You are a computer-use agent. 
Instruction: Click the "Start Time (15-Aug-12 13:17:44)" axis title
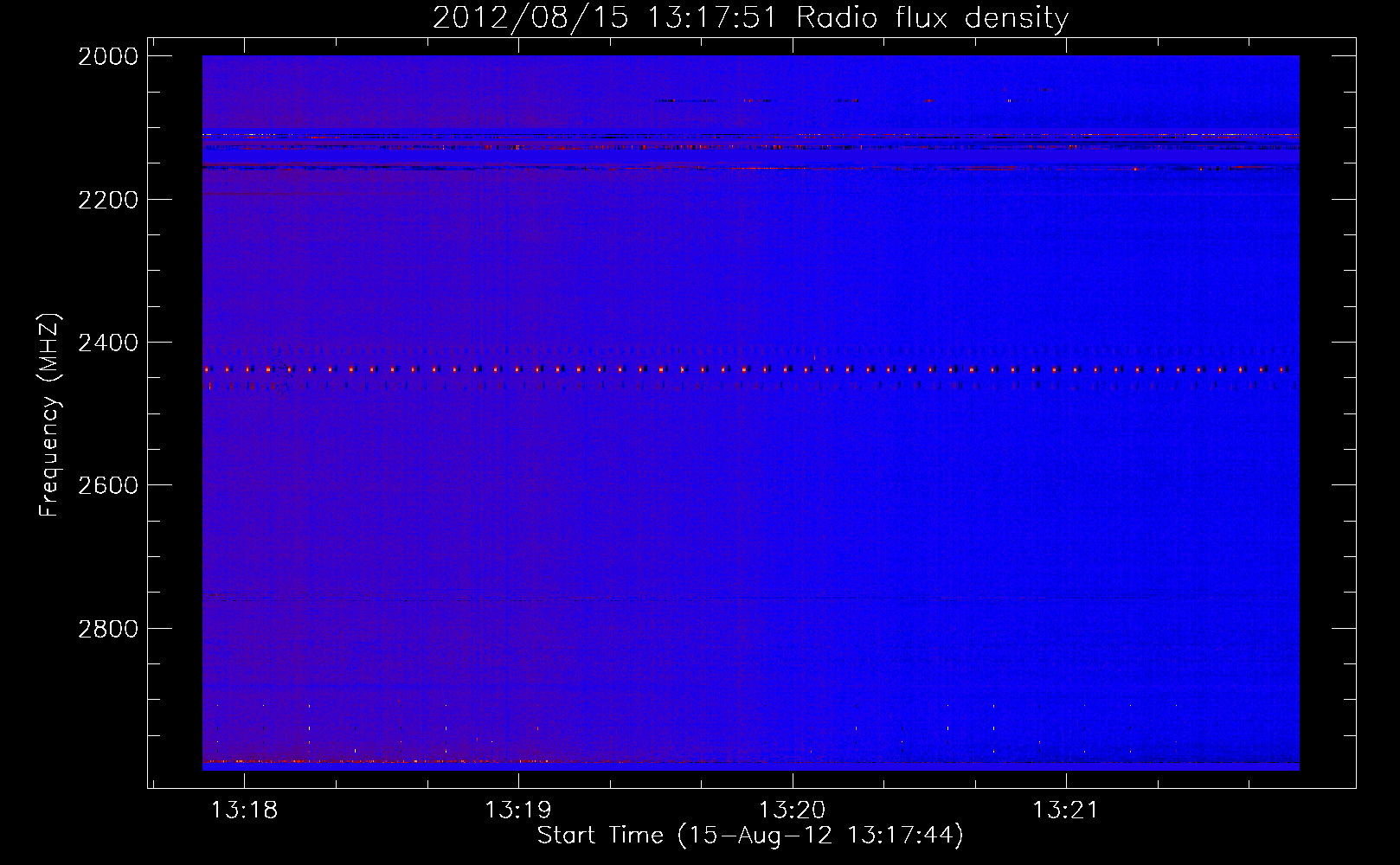point(750,836)
